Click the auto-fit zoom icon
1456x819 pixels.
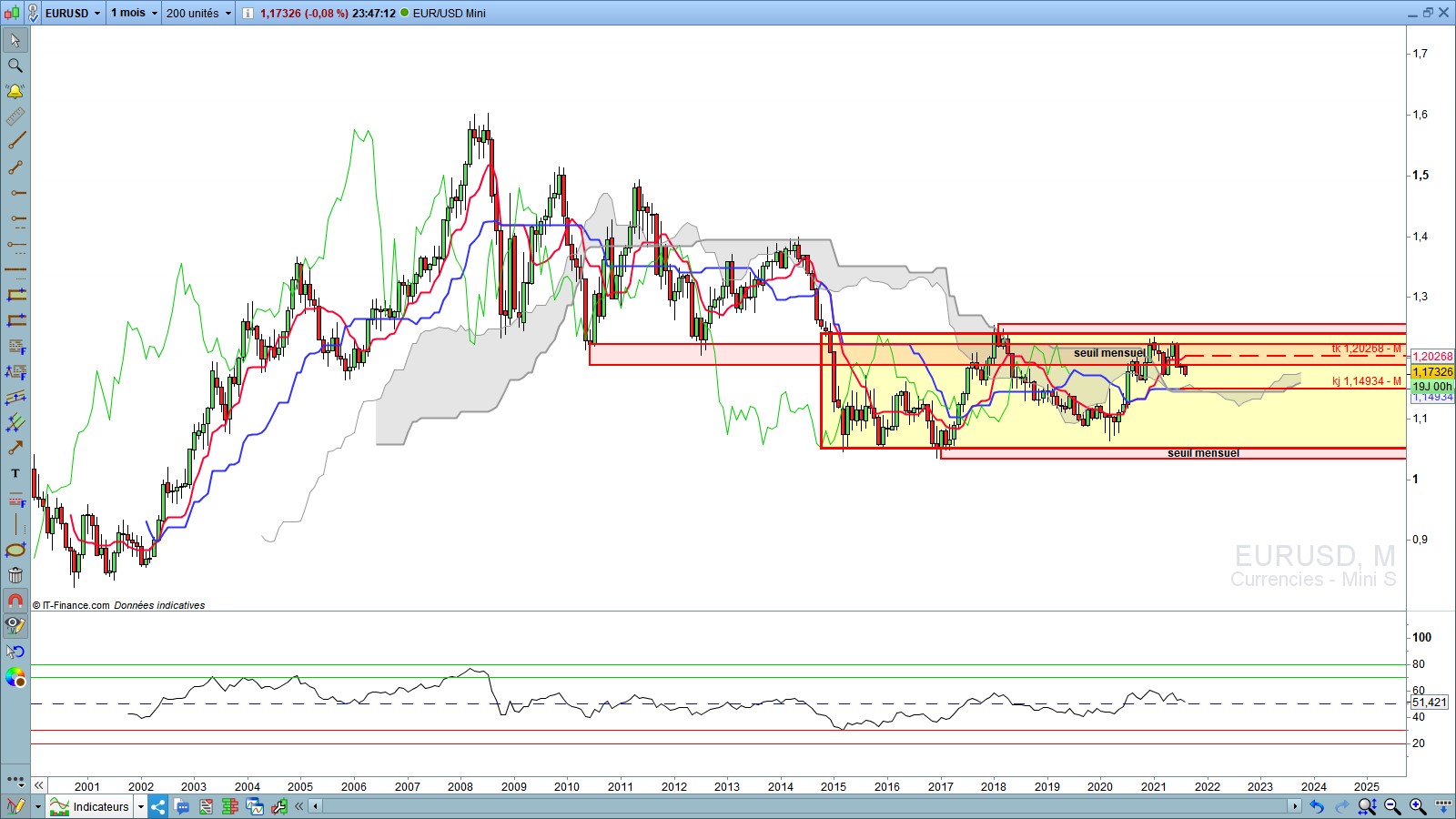pyautogui.click(x=1367, y=806)
